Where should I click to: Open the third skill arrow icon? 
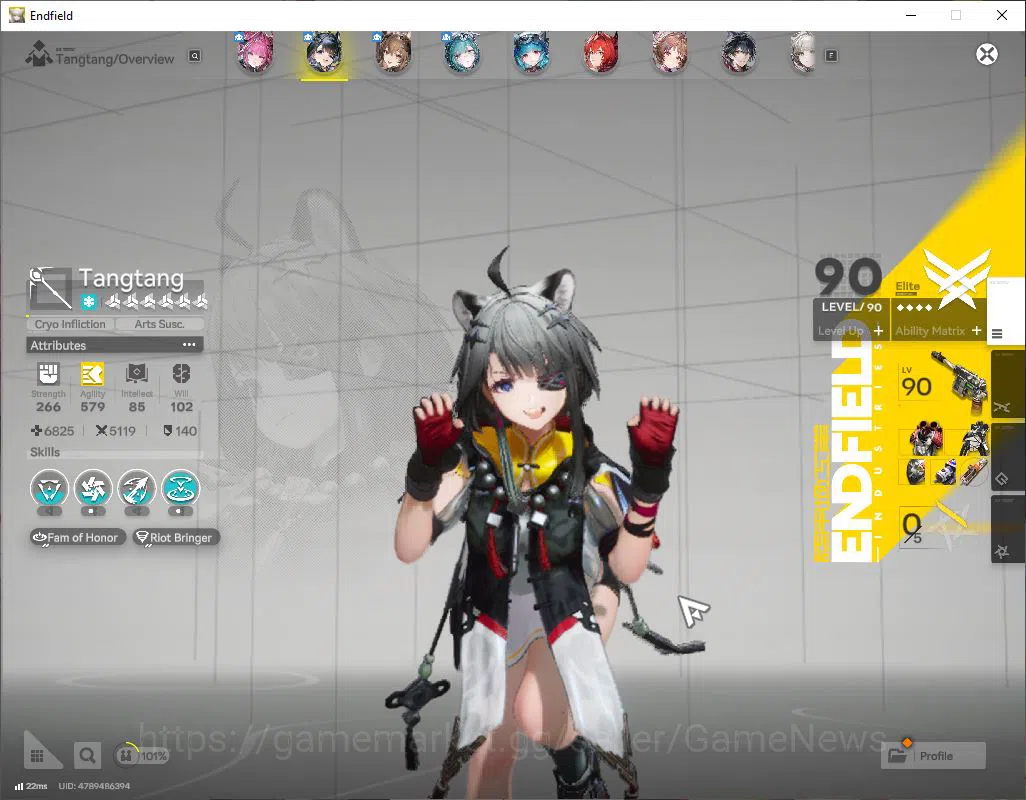click(137, 489)
